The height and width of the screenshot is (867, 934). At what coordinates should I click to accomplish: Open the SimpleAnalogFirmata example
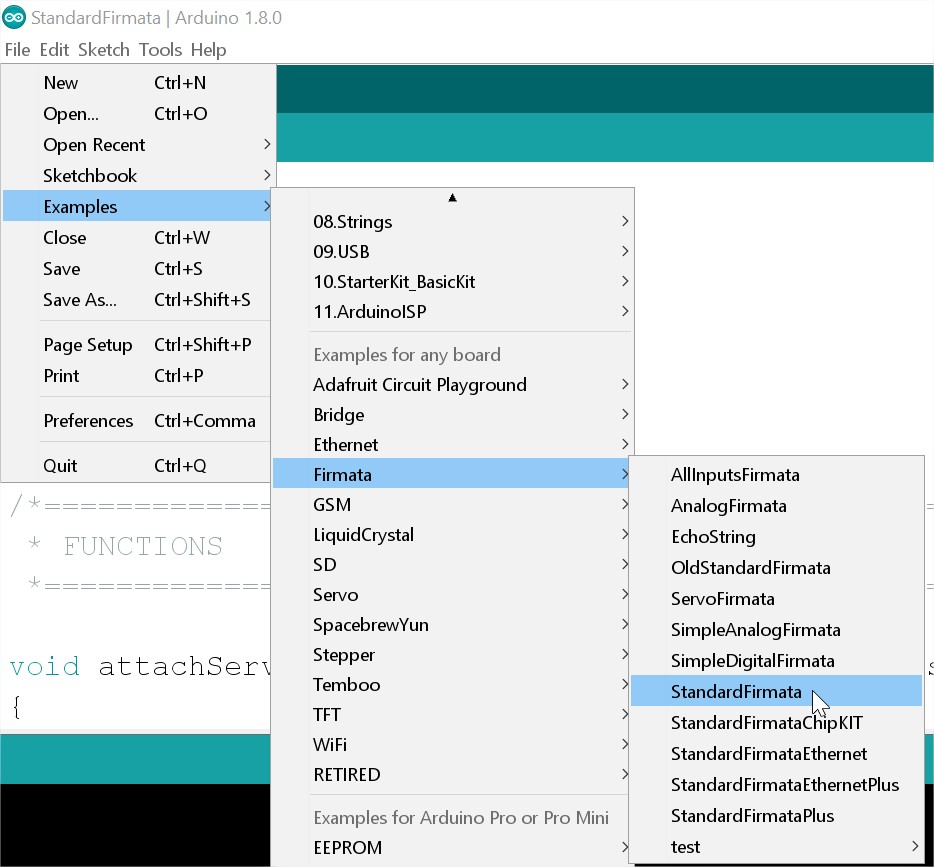[x=777, y=630]
